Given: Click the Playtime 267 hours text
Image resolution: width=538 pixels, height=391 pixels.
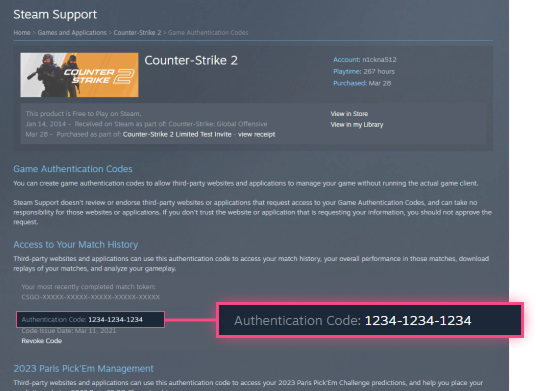Looking at the screenshot, I should click(x=364, y=71).
